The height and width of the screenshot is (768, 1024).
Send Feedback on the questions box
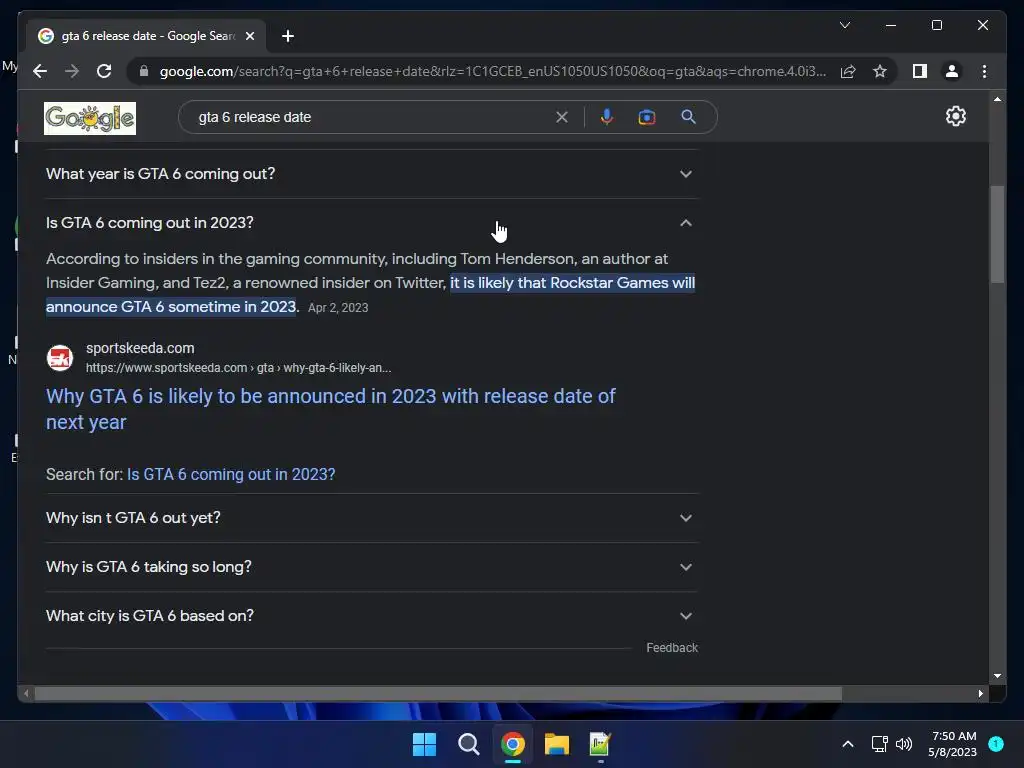[672, 648]
